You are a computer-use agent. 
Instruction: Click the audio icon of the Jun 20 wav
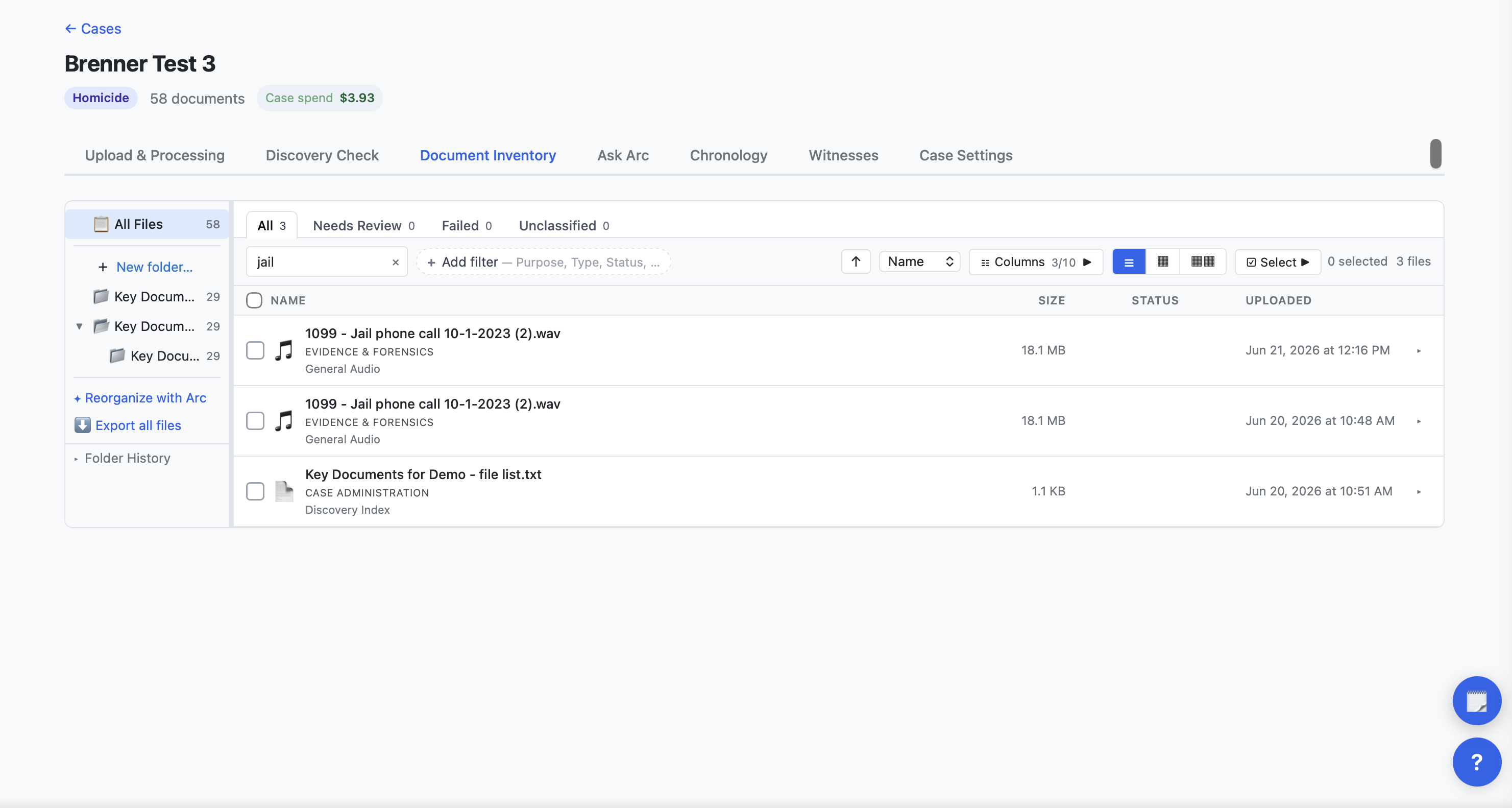click(284, 421)
